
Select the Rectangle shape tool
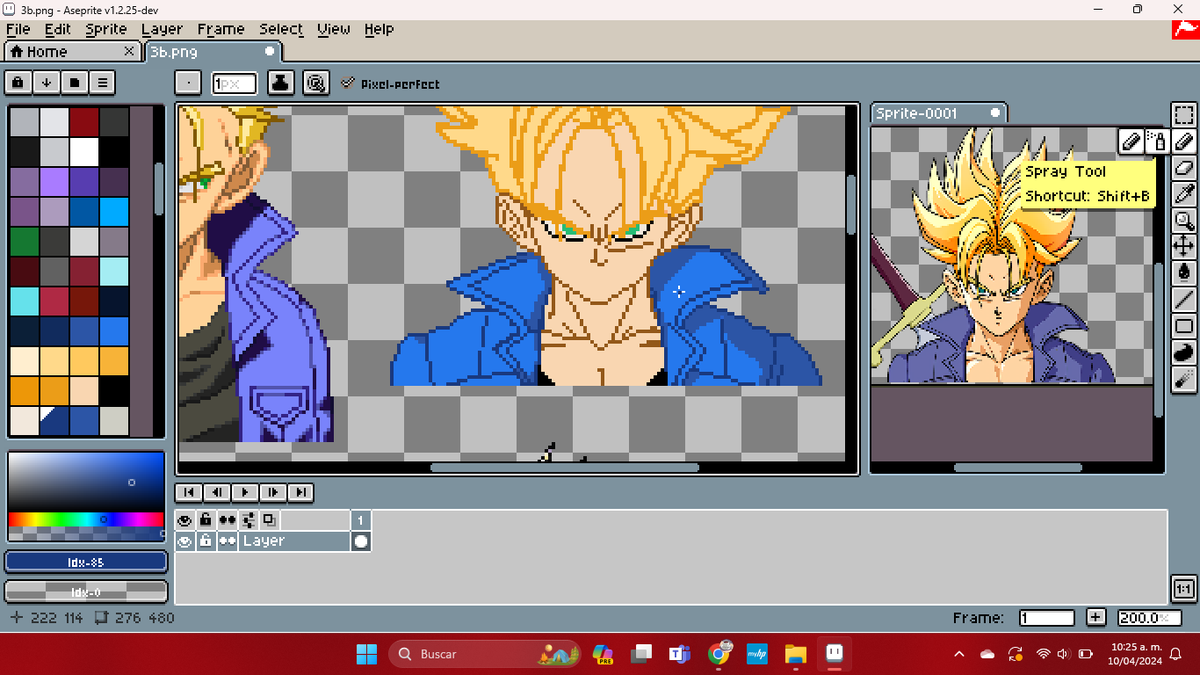tap(1184, 325)
